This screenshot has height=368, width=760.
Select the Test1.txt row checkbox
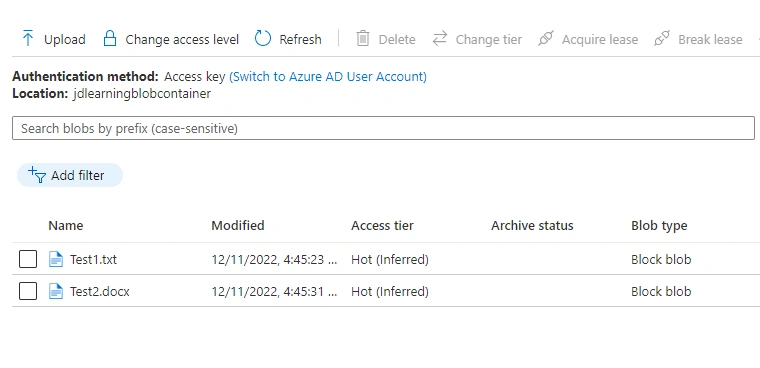click(28, 259)
